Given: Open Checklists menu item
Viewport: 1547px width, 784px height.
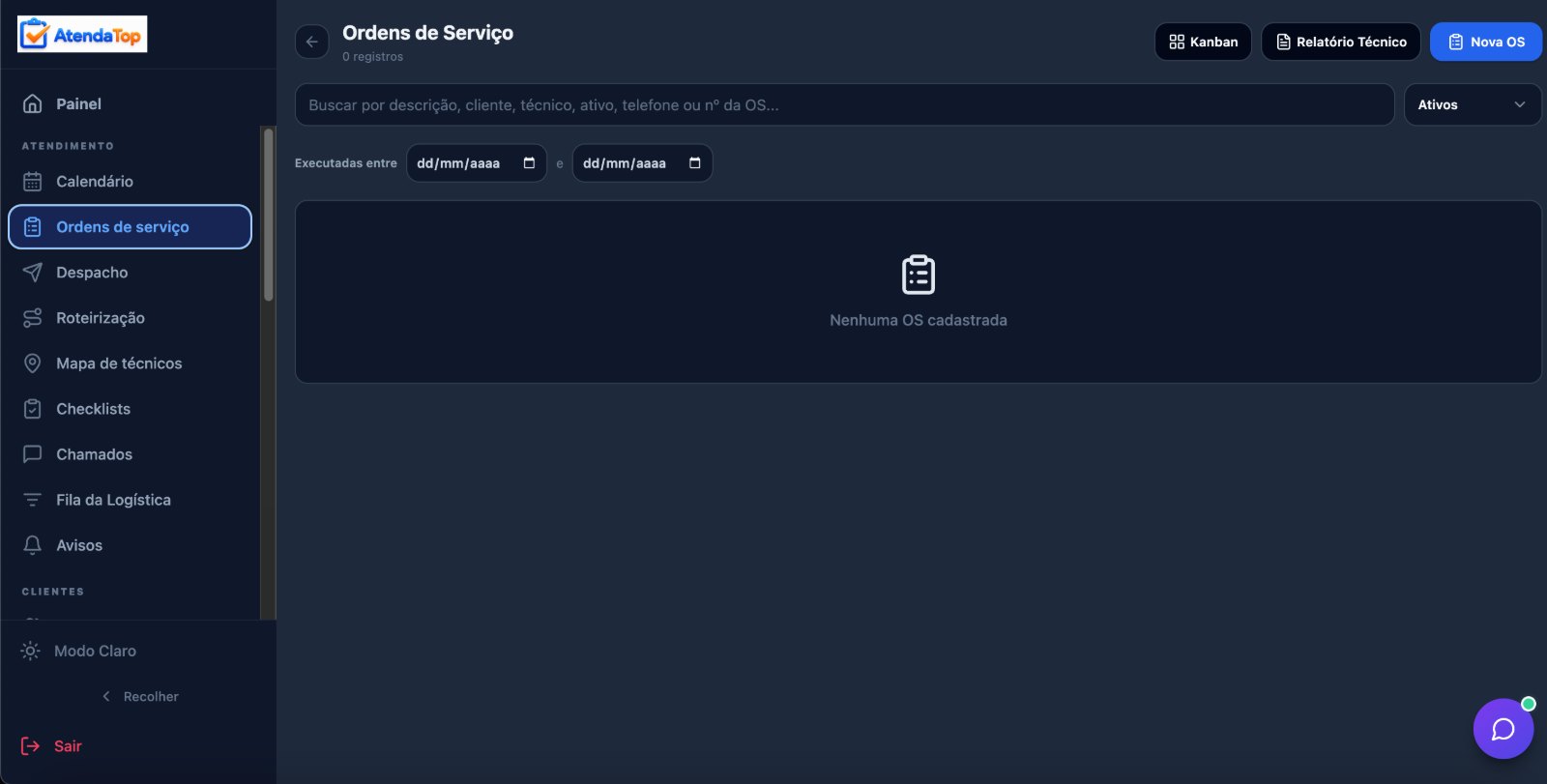Looking at the screenshot, I should (130, 409).
